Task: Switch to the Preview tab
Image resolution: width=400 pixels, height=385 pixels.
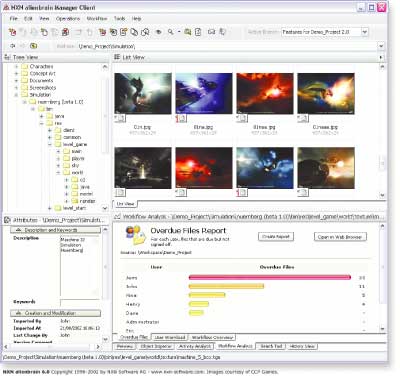Action: click(125, 346)
